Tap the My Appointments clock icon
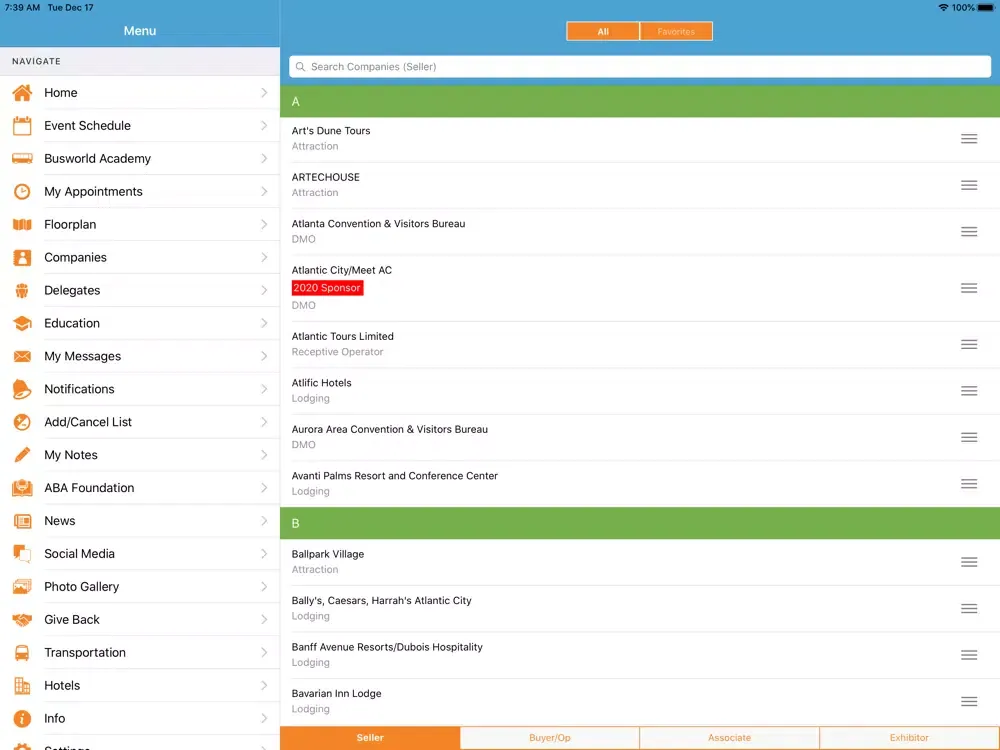This screenshot has height=750, width=1000. tap(22, 191)
